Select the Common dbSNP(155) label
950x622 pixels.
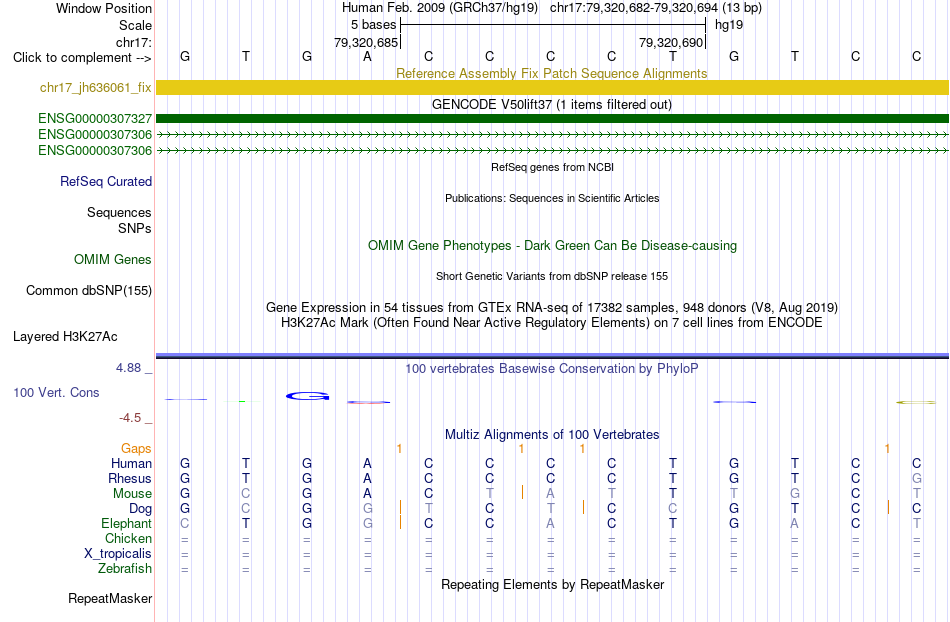click(89, 291)
